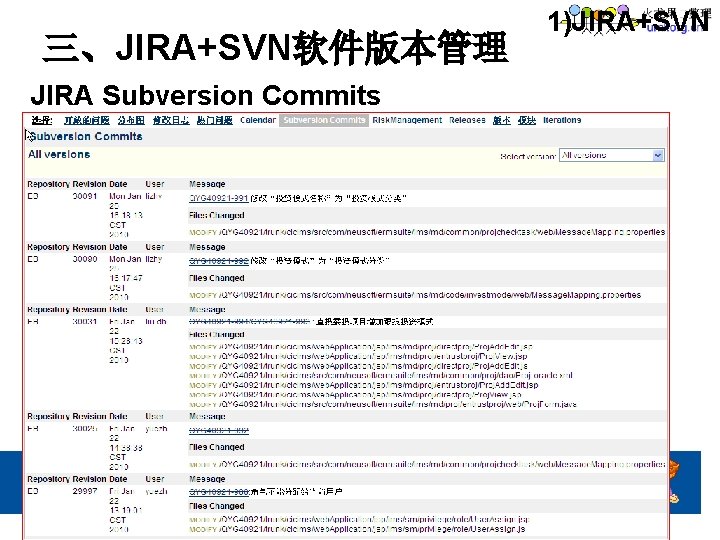Open issue link QYG40921-391 in revision 30091

[219, 198]
